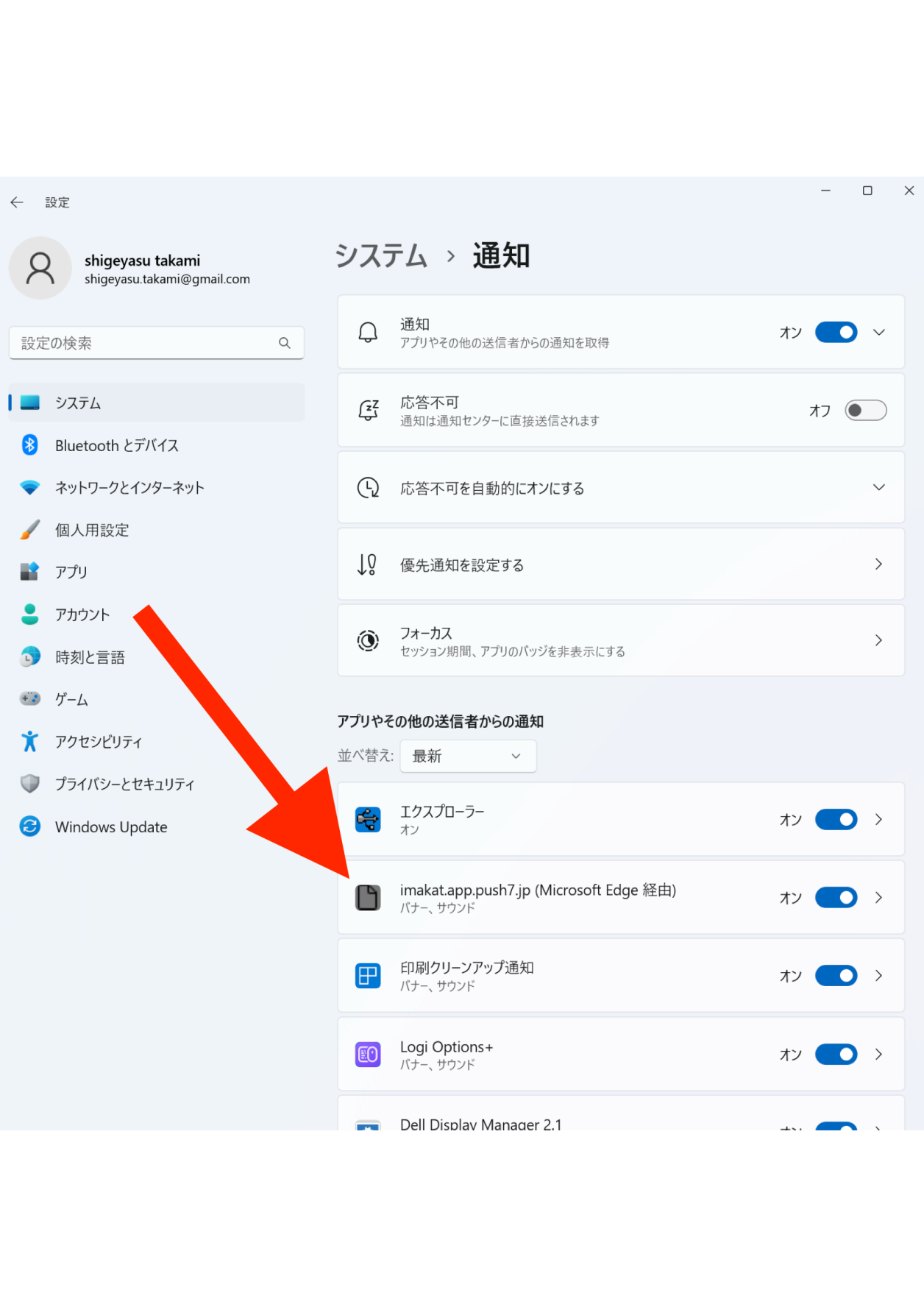Open the sort order dropdown showing 最新
The height and width of the screenshot is (1307, 924).
pyautogui.click(x=468, y=757)
